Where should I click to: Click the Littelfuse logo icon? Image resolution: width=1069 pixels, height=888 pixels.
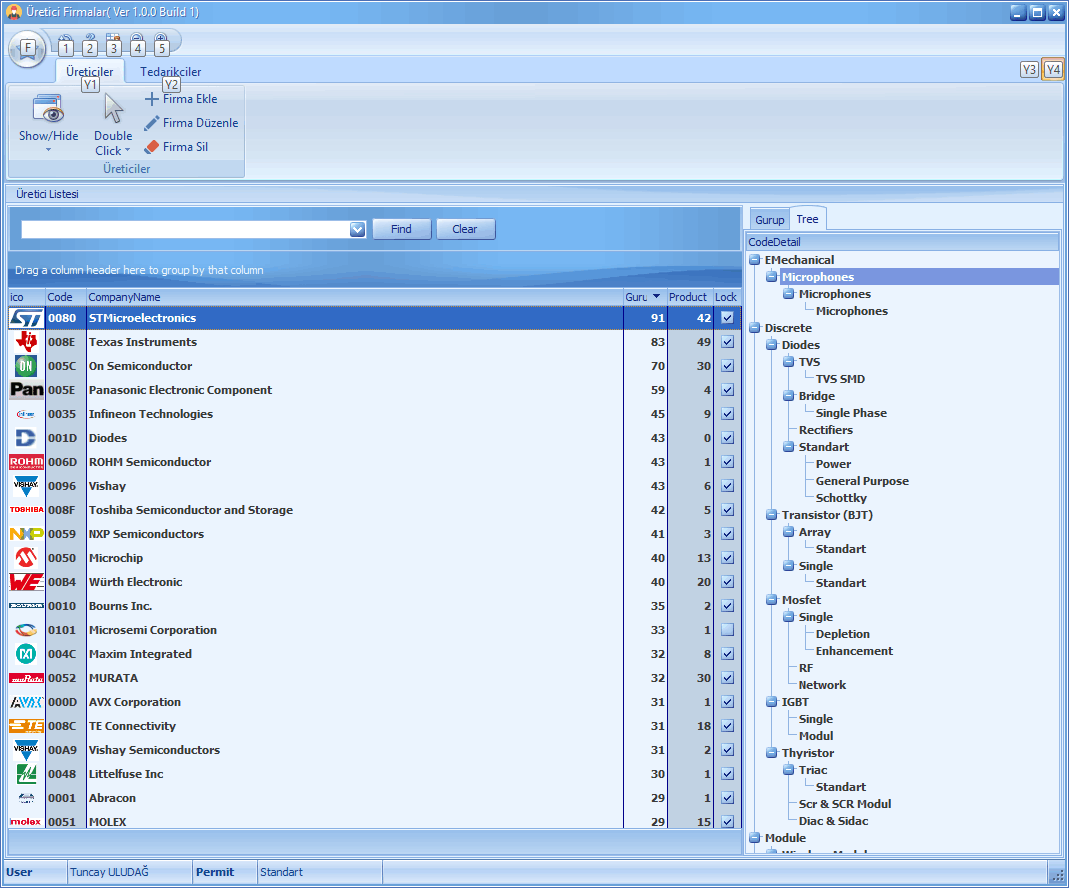[27, 774]
